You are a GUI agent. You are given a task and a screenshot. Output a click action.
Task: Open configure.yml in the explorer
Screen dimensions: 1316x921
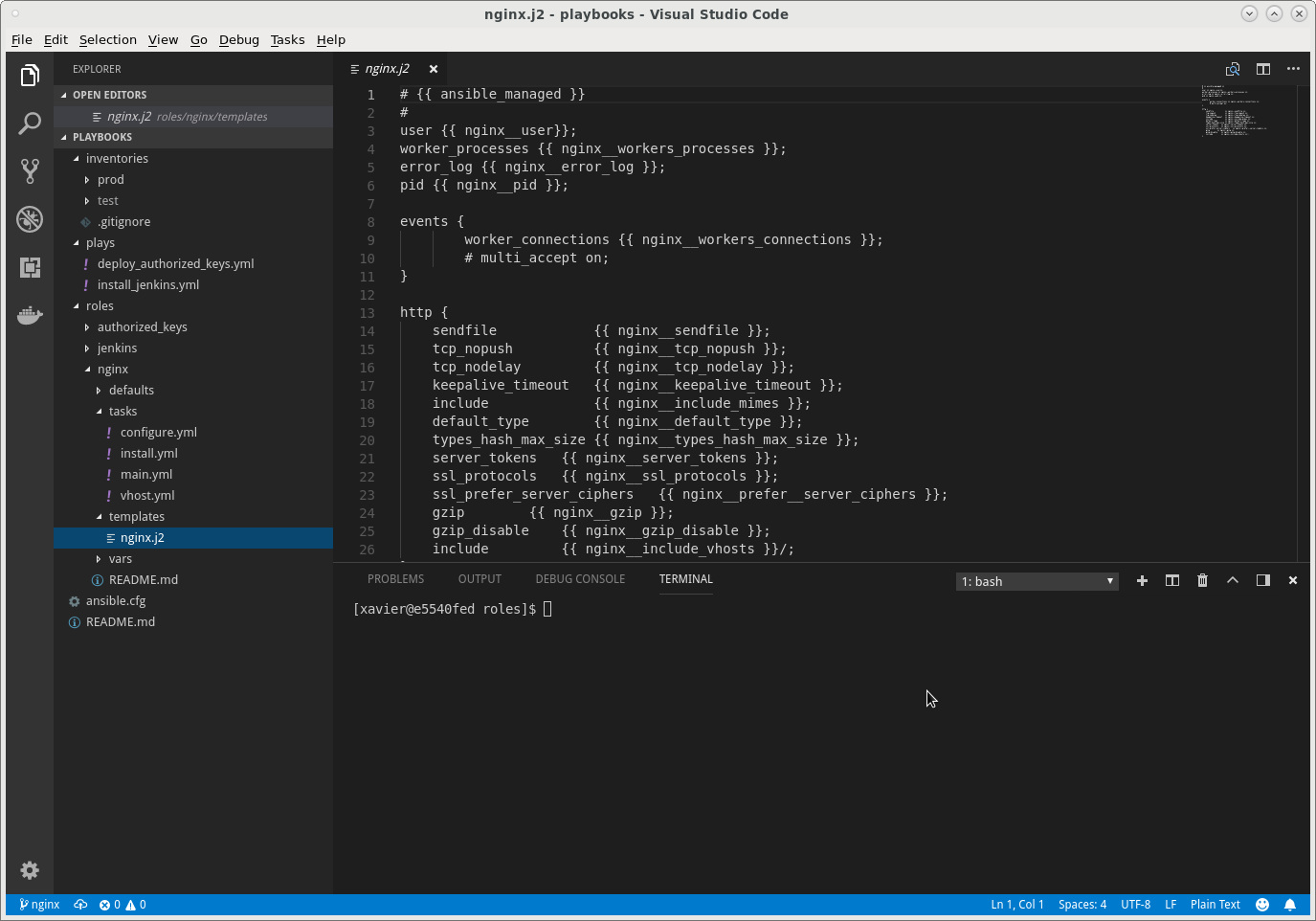click(193, 433)
